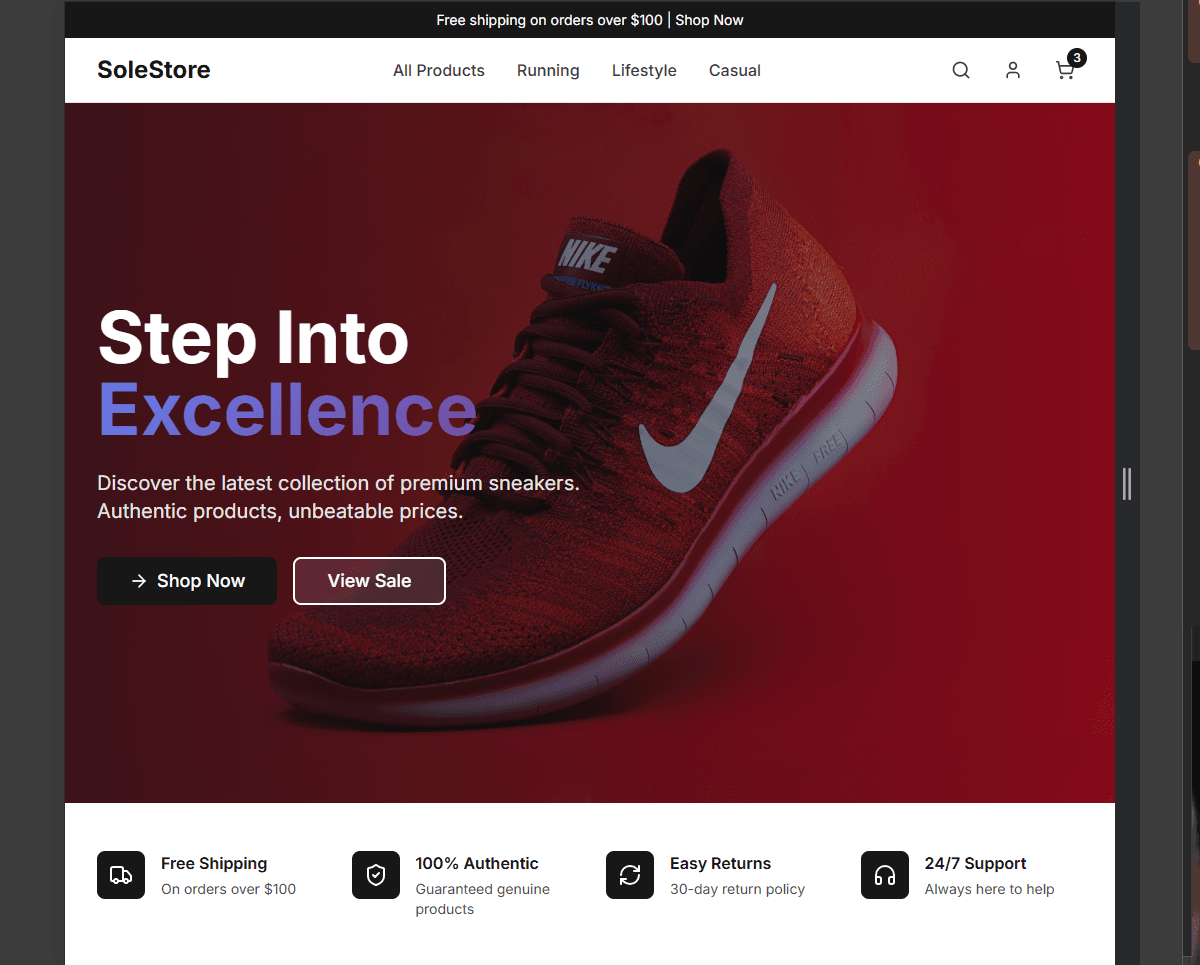1200x965 pixels.
Task: Click the Excellence gradient heading
Action: (287, 410)
